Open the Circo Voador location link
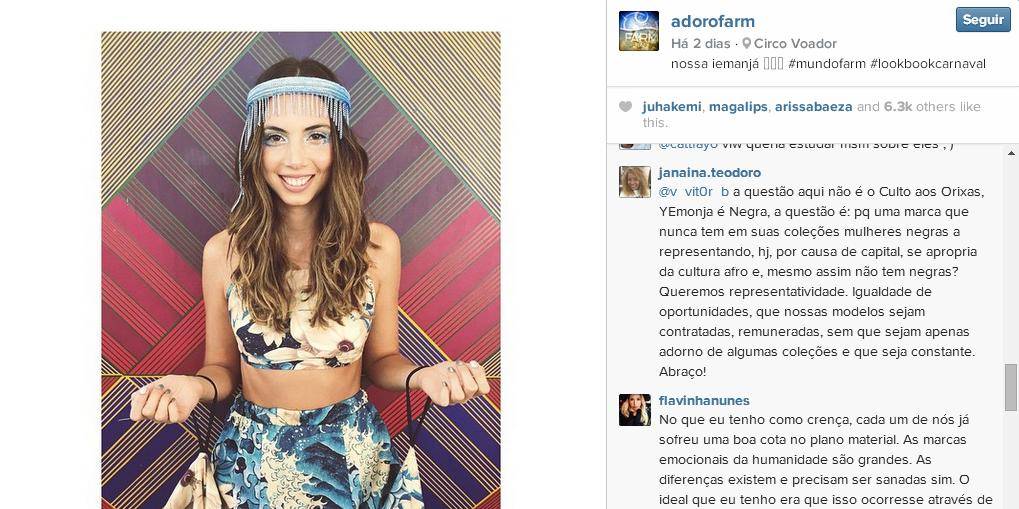Screen dimensions: 1019x509 click(795, 44)
